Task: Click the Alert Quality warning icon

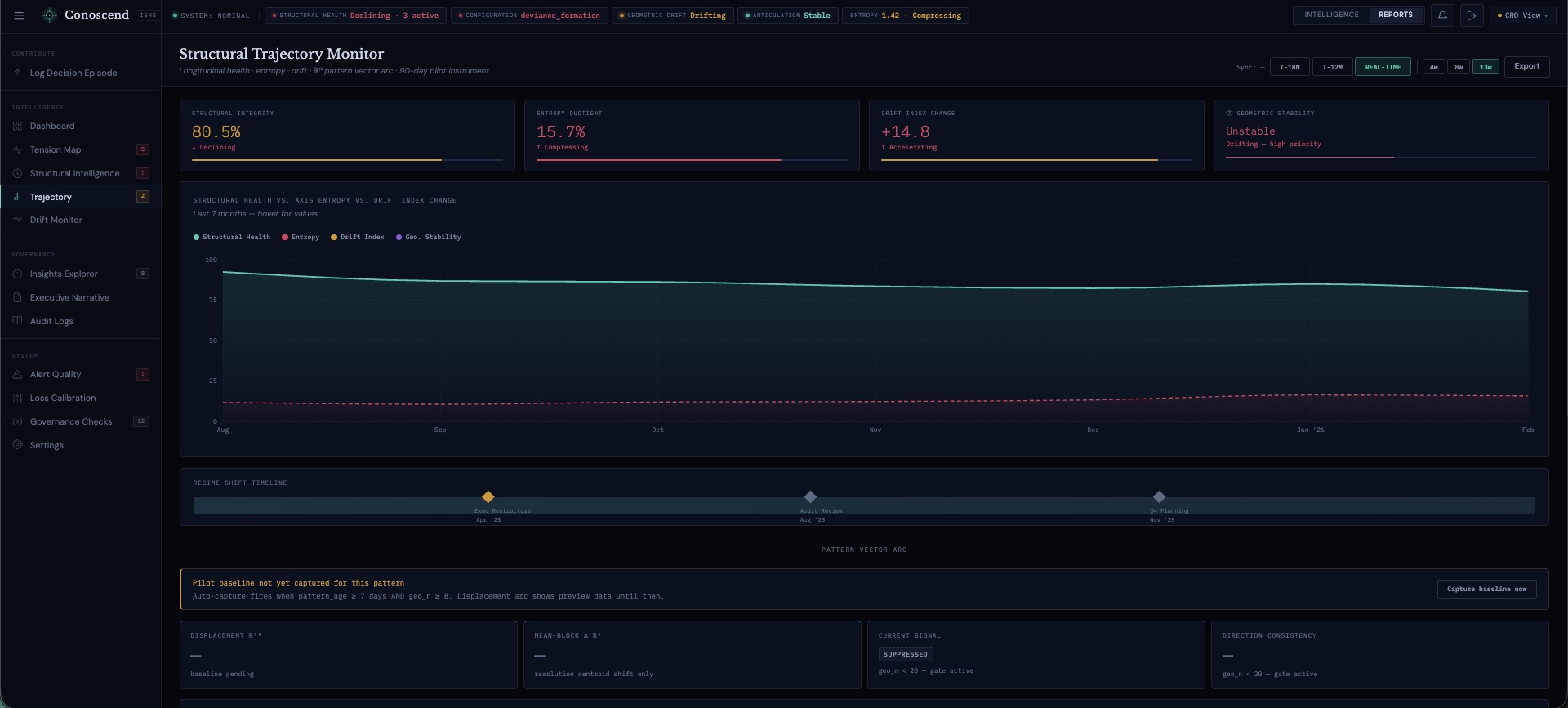Action: [x=17, y=375]
